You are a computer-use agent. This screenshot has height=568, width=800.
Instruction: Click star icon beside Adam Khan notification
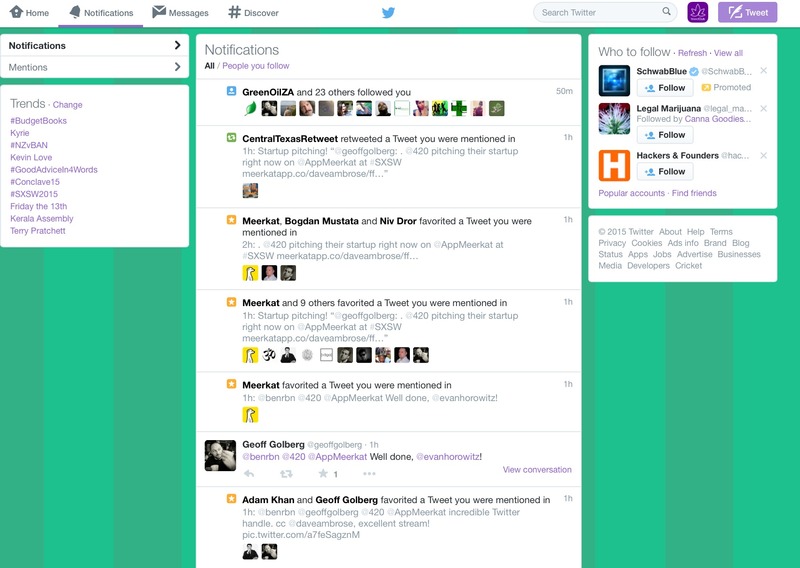pyautogui.click(x=231, y=499)
